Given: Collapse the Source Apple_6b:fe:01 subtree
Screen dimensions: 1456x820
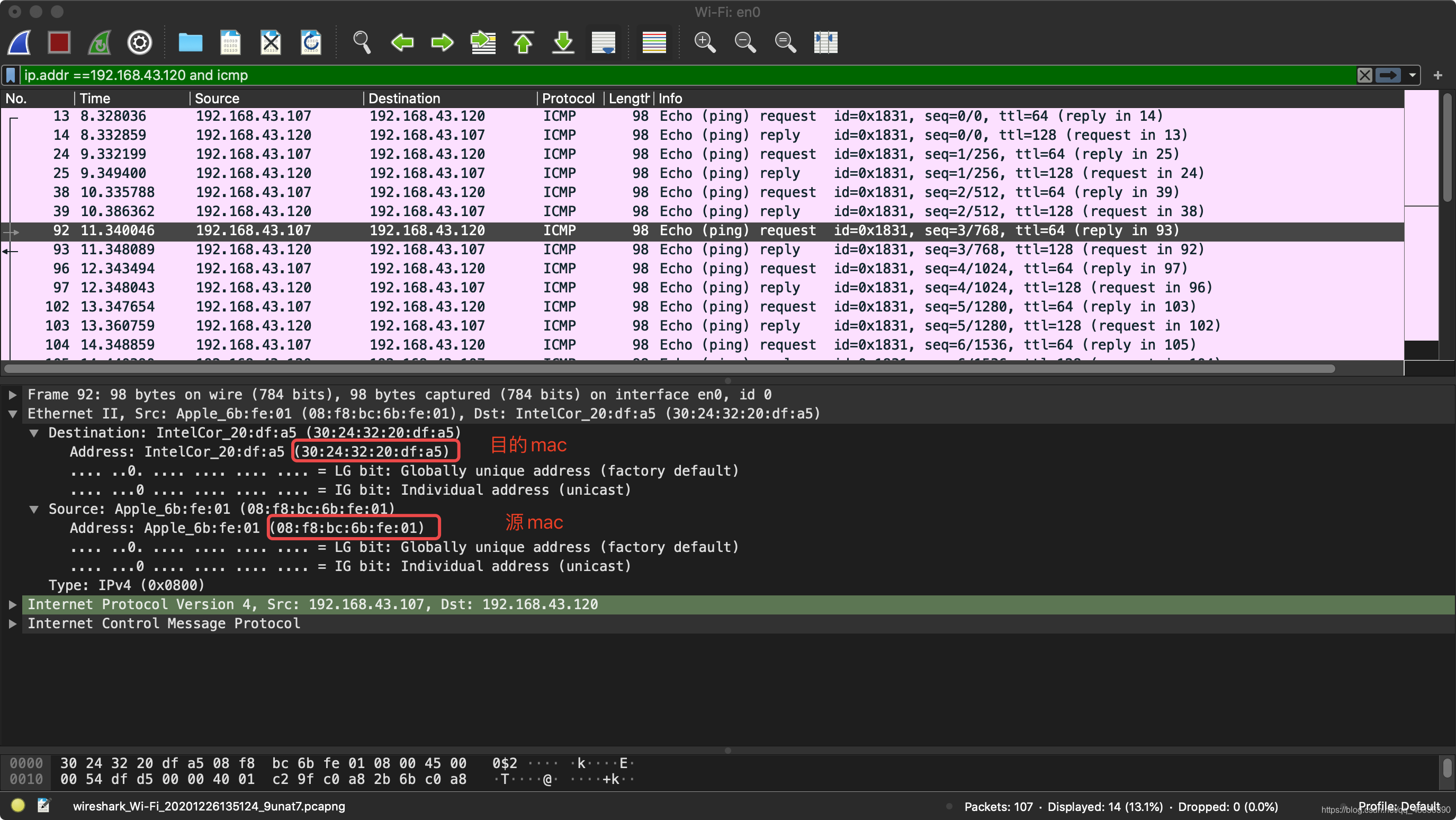Looking at the screenshot, I should [x=34, y=510].
